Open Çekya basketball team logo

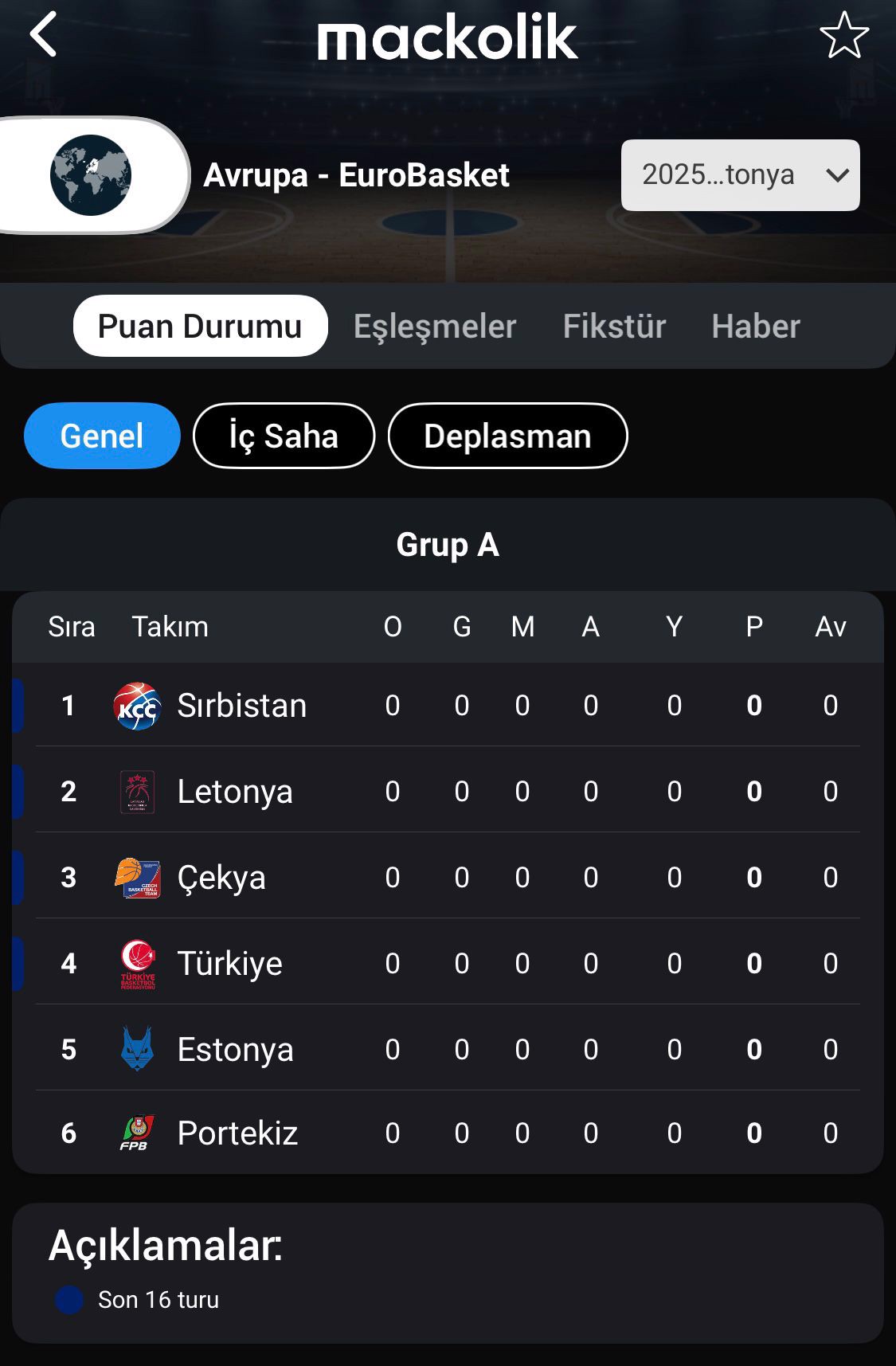(x=138, y=878)
